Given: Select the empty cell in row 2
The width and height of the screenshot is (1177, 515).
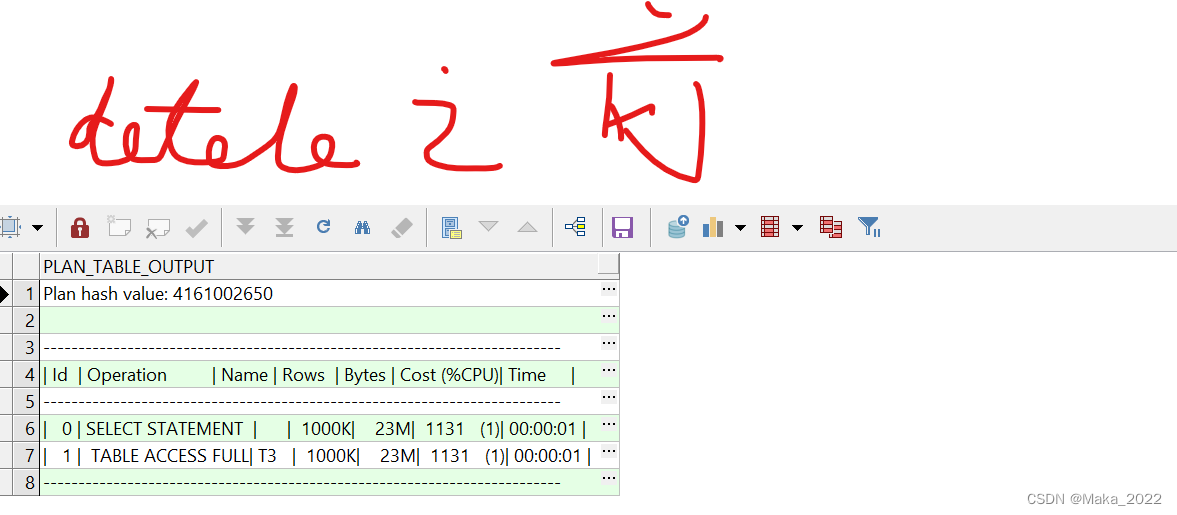Looking at the screenshot, I should click(330, 321).
